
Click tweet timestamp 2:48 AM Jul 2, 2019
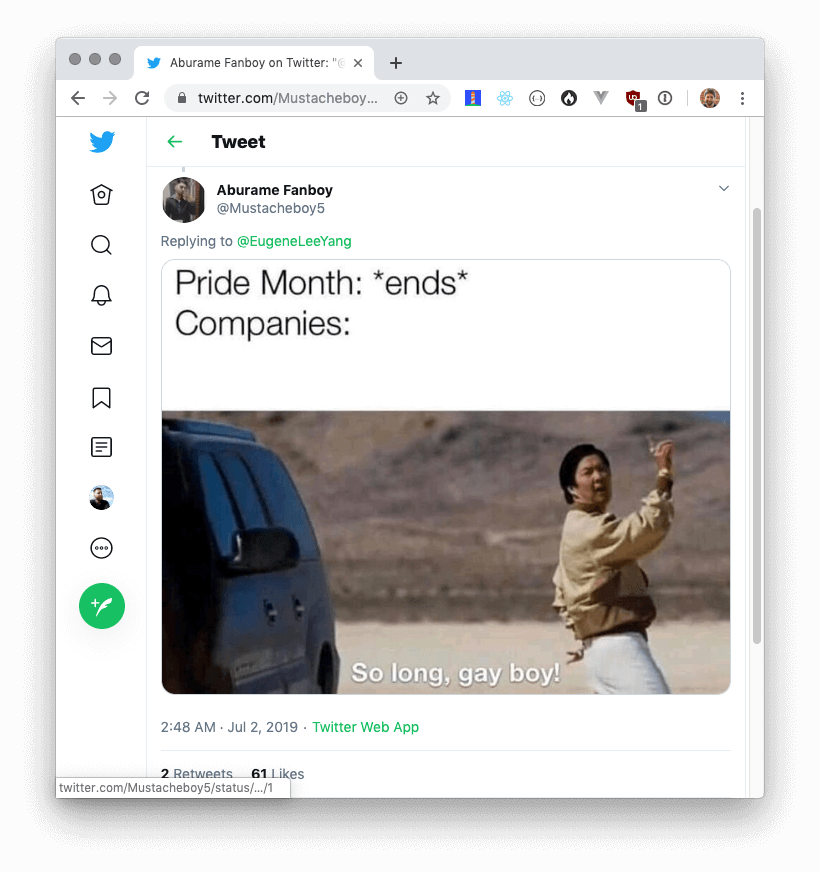coord(229,727)
